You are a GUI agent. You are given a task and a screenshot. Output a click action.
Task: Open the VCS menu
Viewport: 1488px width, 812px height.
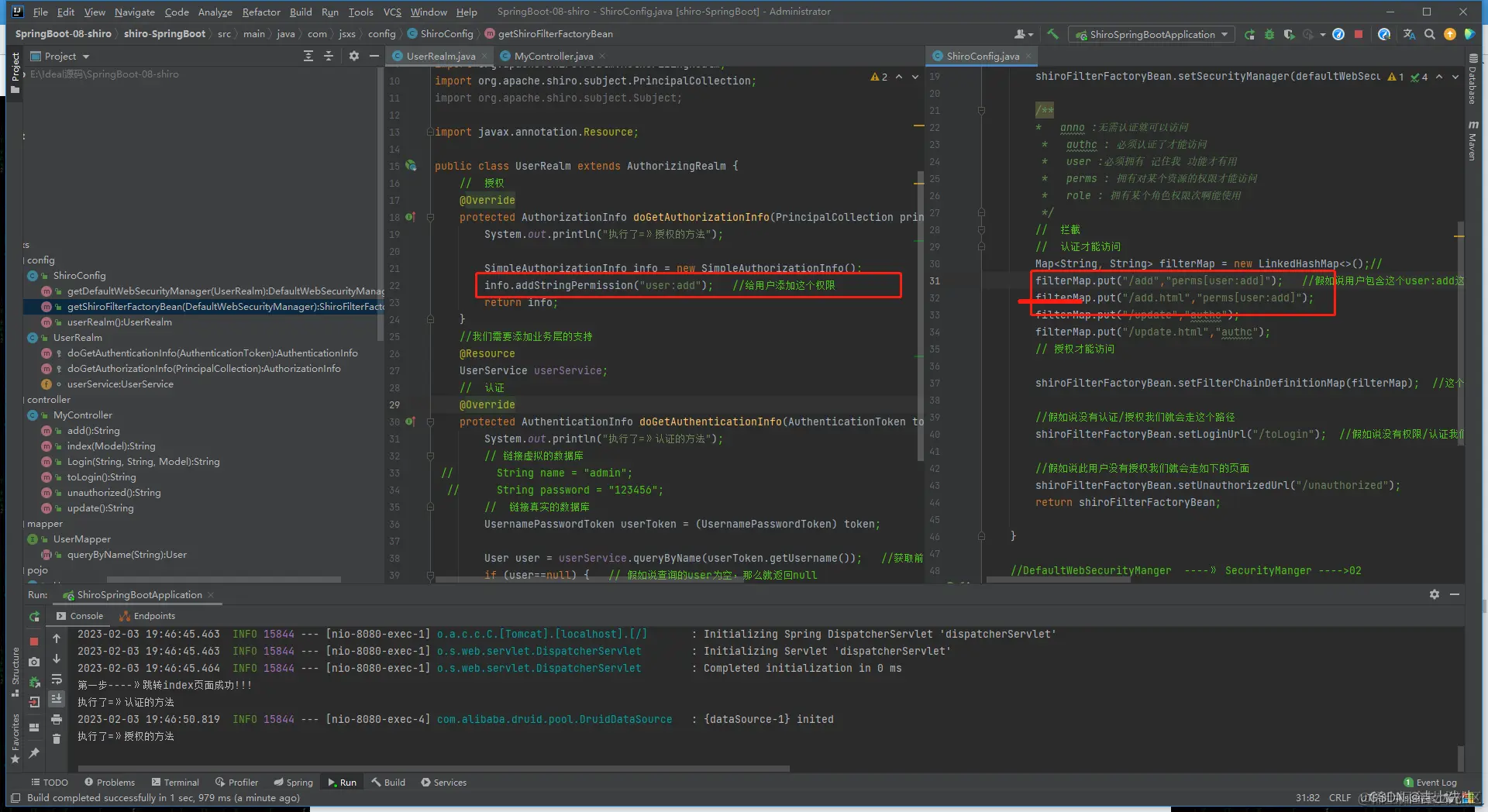tap(392, 12)
